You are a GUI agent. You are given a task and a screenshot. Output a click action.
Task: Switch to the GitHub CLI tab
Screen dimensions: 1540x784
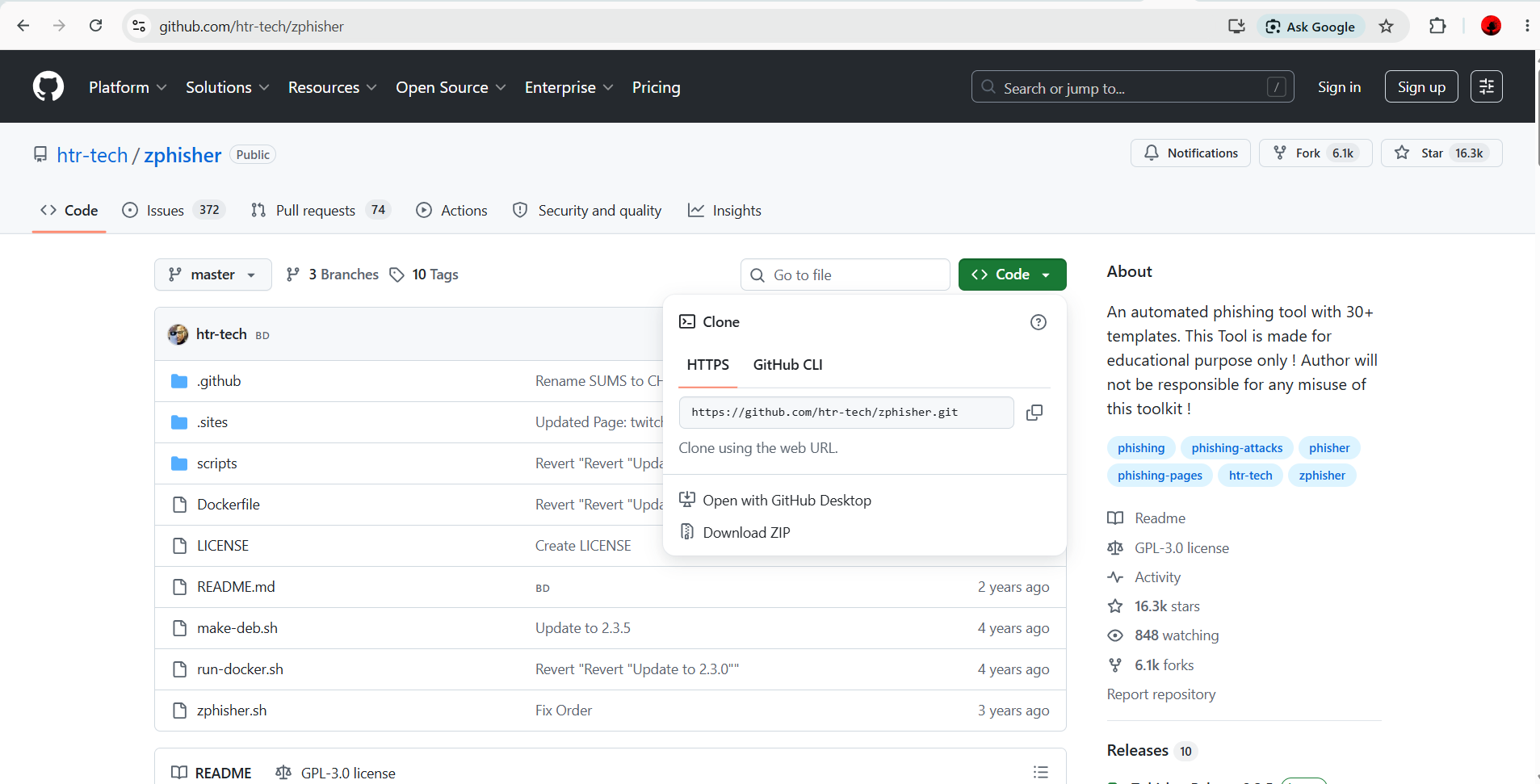787,365
